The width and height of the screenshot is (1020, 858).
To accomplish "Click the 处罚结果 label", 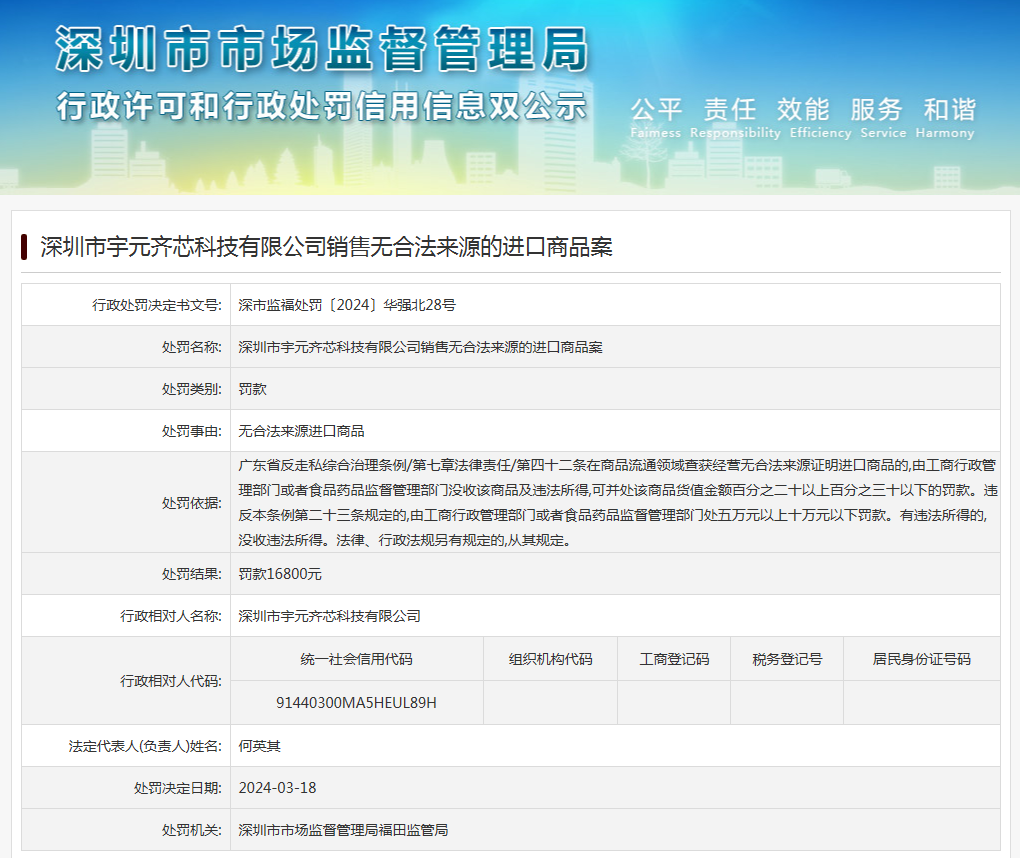I will [192, 574].
